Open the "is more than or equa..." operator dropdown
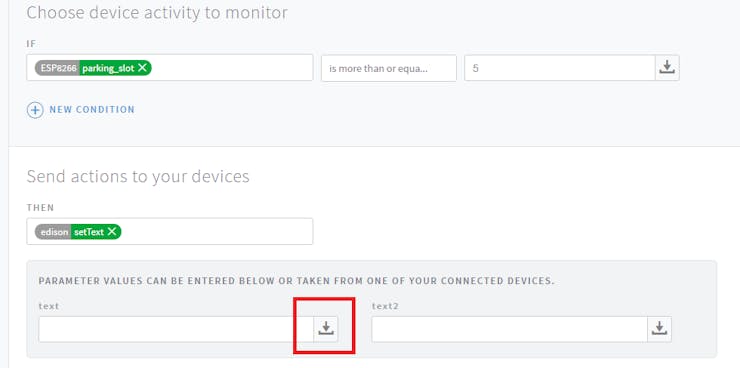The image size is (740, 368). (x=389, y=68)
